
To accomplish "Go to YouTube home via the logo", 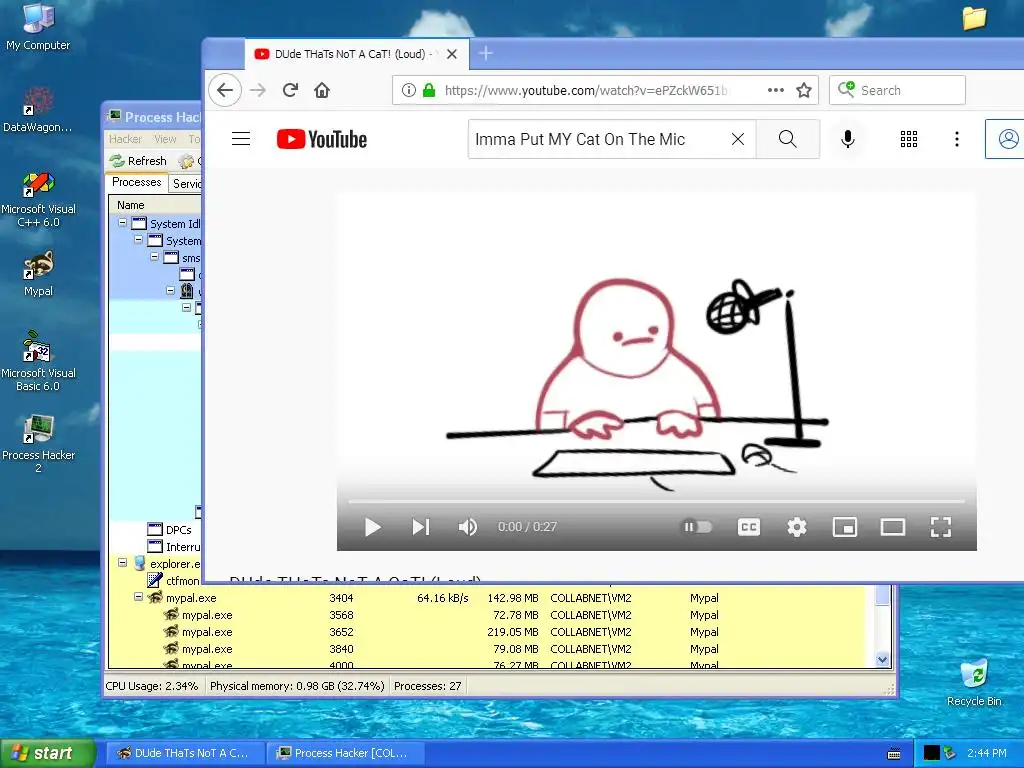I will click(x=322, y=139).
